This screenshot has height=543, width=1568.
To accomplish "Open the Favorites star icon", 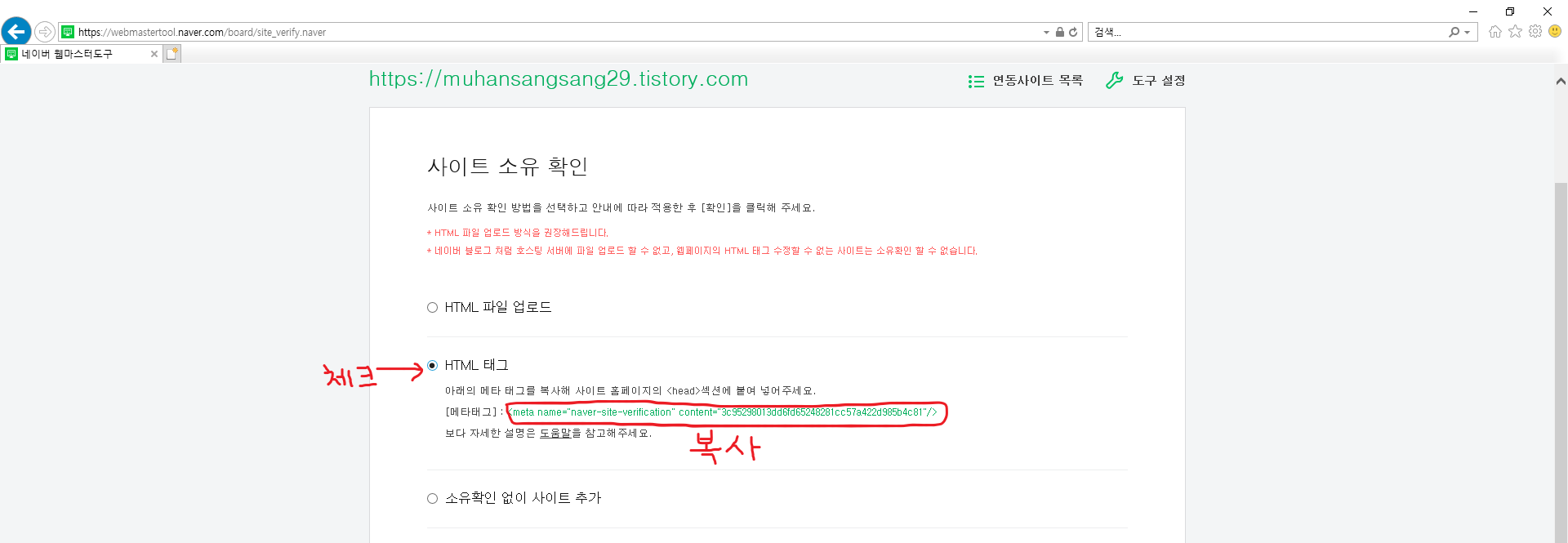I will (x=1515, y=31).
